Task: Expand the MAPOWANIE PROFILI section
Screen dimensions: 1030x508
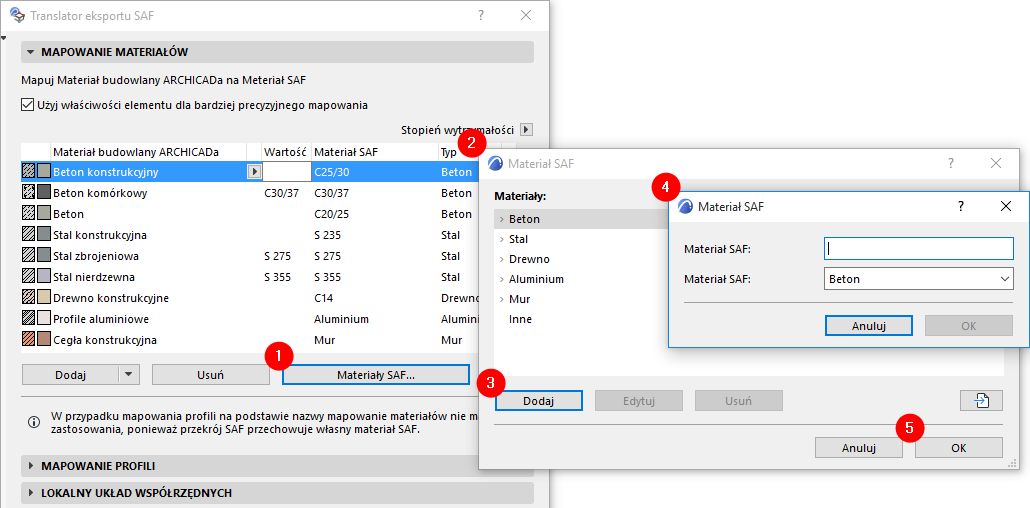Action: pyautogui.click(x=30, y=466)
